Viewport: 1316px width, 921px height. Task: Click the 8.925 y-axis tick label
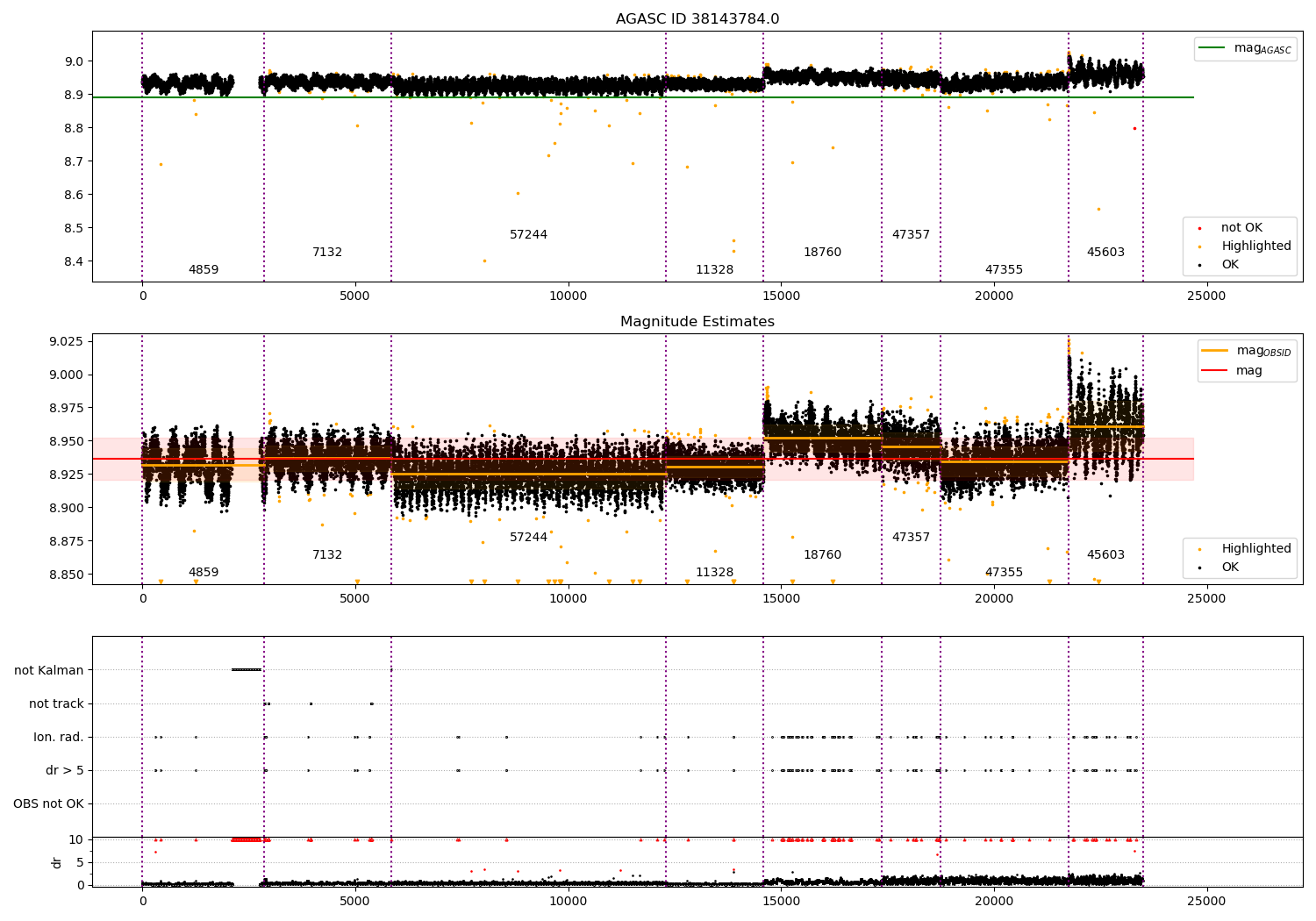point(68,475)
